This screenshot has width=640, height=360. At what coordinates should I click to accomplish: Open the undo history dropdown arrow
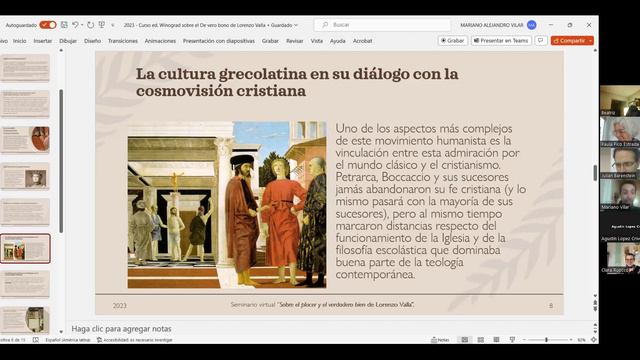click(x=82, y=25)
